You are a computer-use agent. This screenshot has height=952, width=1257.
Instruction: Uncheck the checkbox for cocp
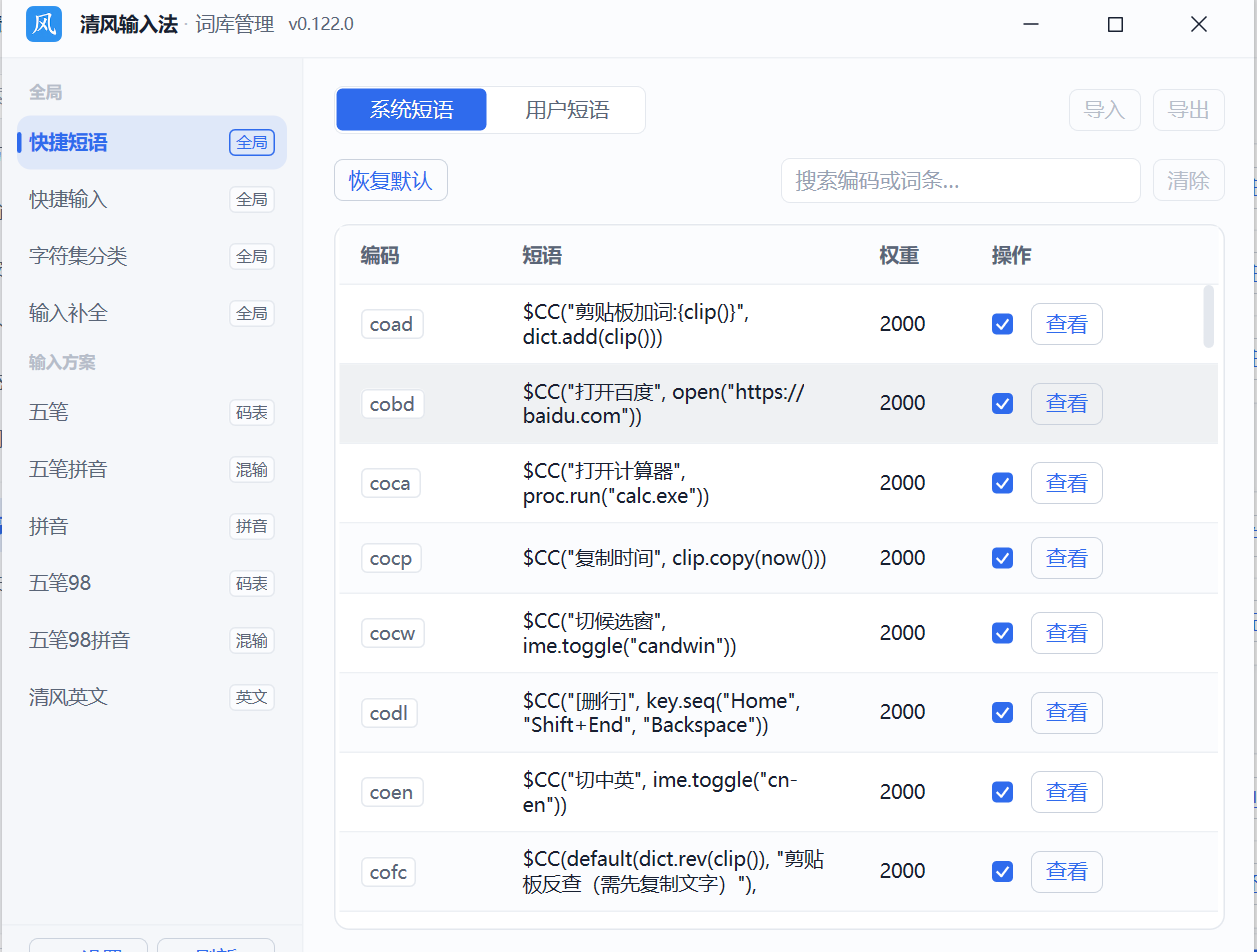1002,558
